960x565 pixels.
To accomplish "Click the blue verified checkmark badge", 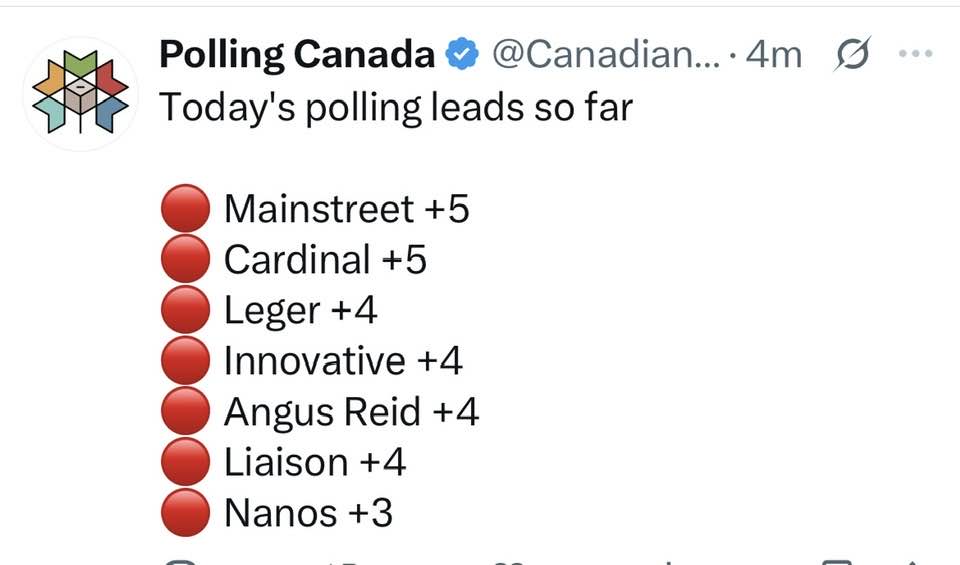I will (461, 55).
